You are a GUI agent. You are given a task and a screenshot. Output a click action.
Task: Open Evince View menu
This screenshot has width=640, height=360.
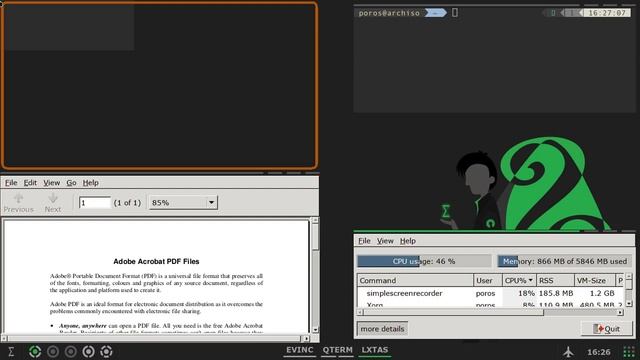52,182
